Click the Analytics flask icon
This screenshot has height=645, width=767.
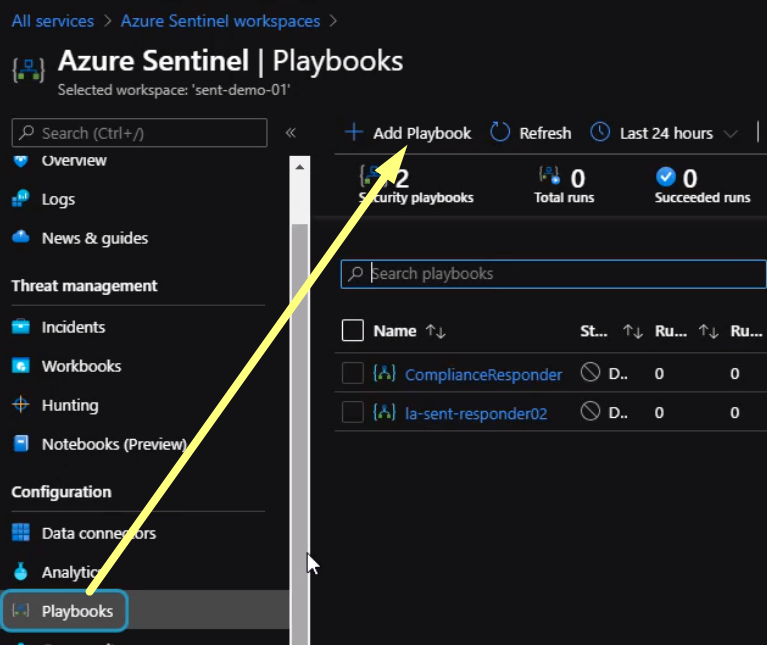click(x=21, y=571)
